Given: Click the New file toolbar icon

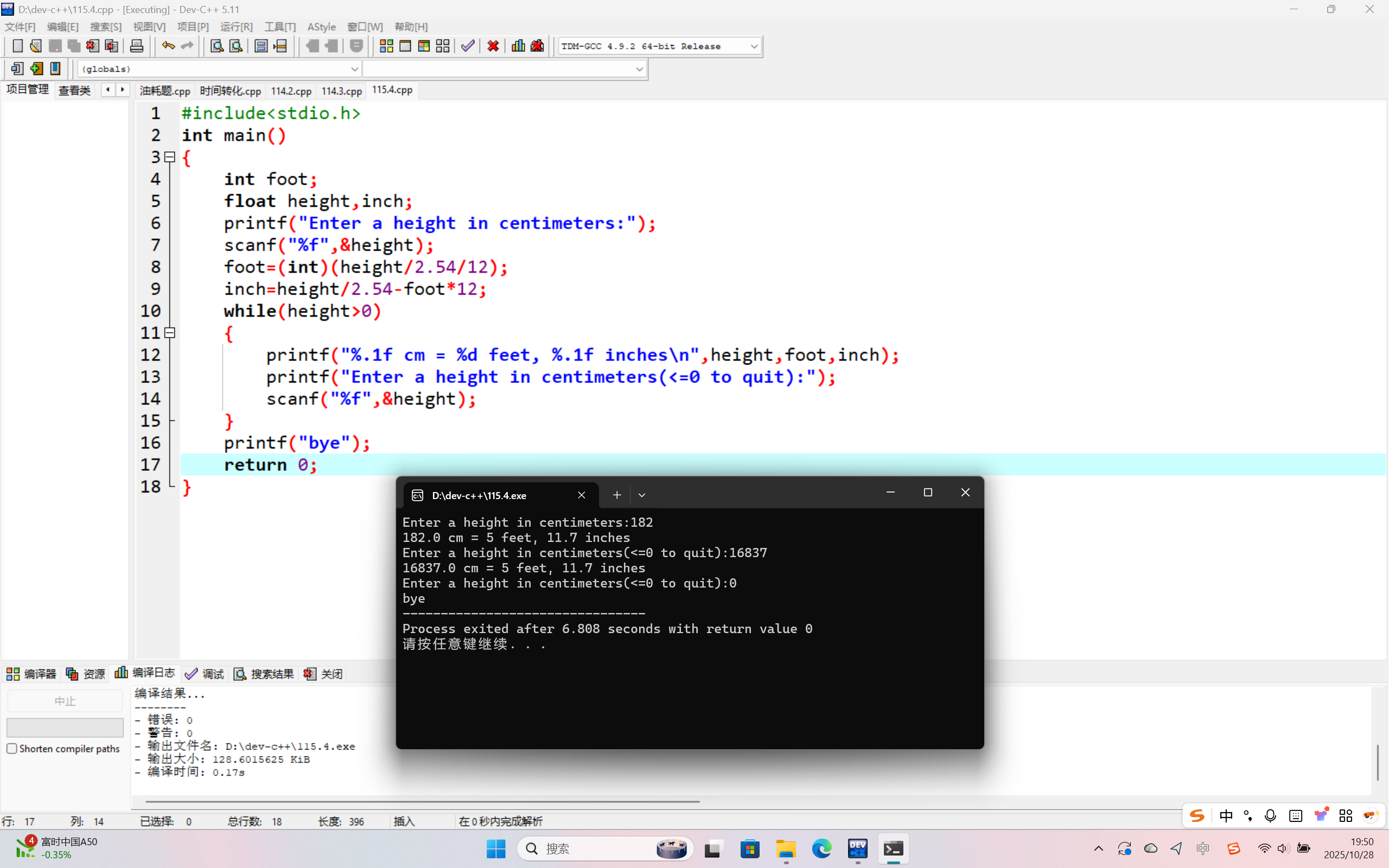Looking at the screenshot, I should click(x=18, y=46).
